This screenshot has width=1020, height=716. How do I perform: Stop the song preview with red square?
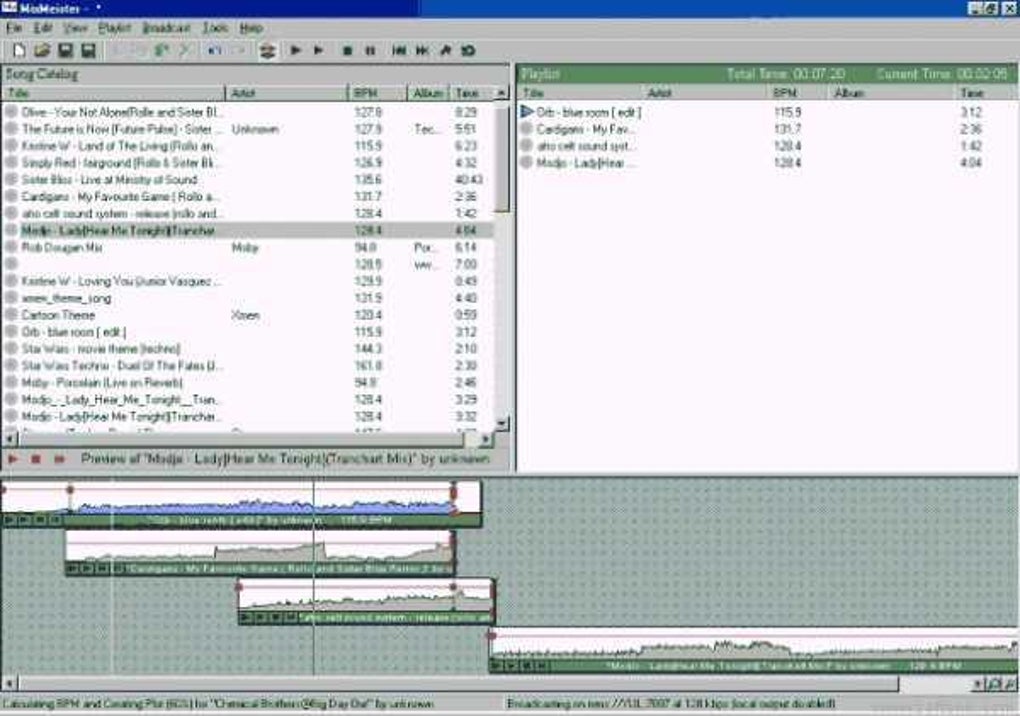[x=36, y=459]
